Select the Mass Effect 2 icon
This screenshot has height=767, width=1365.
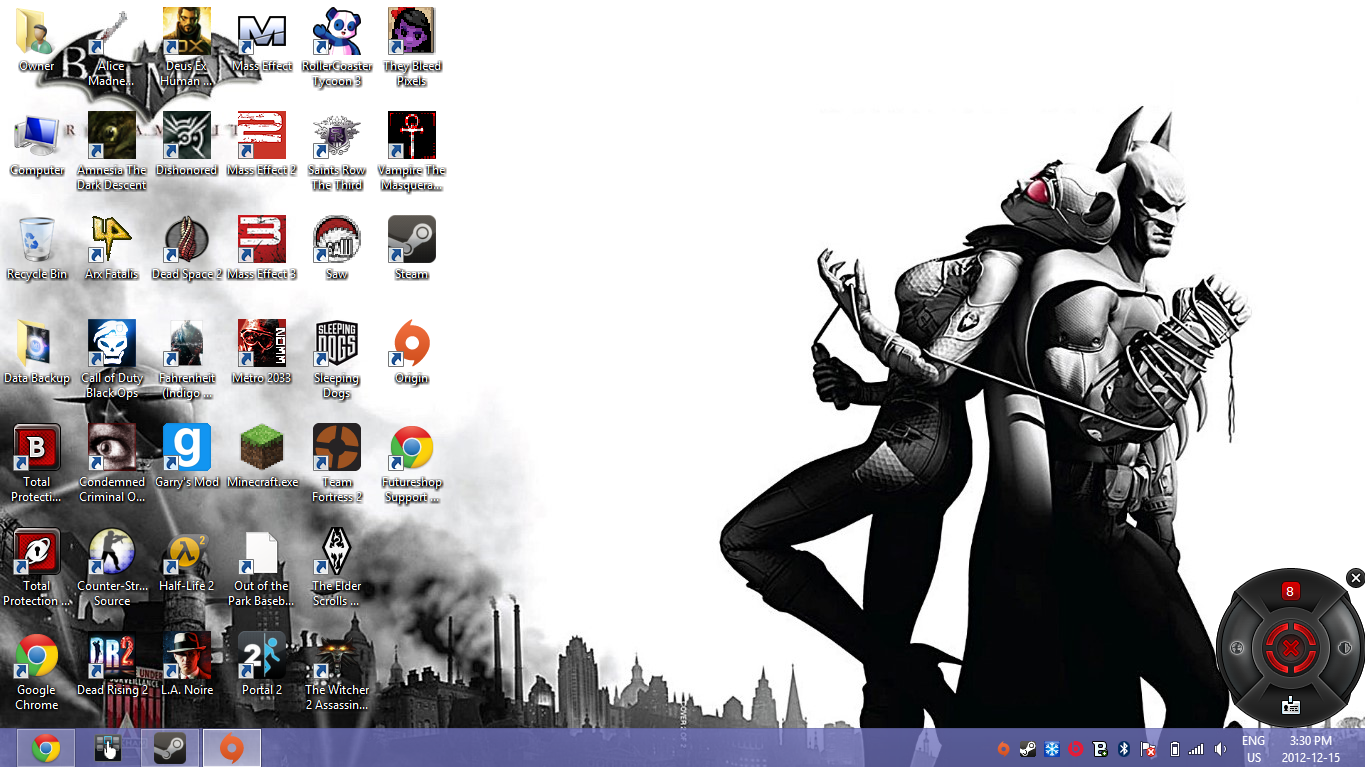pos(262,145)
